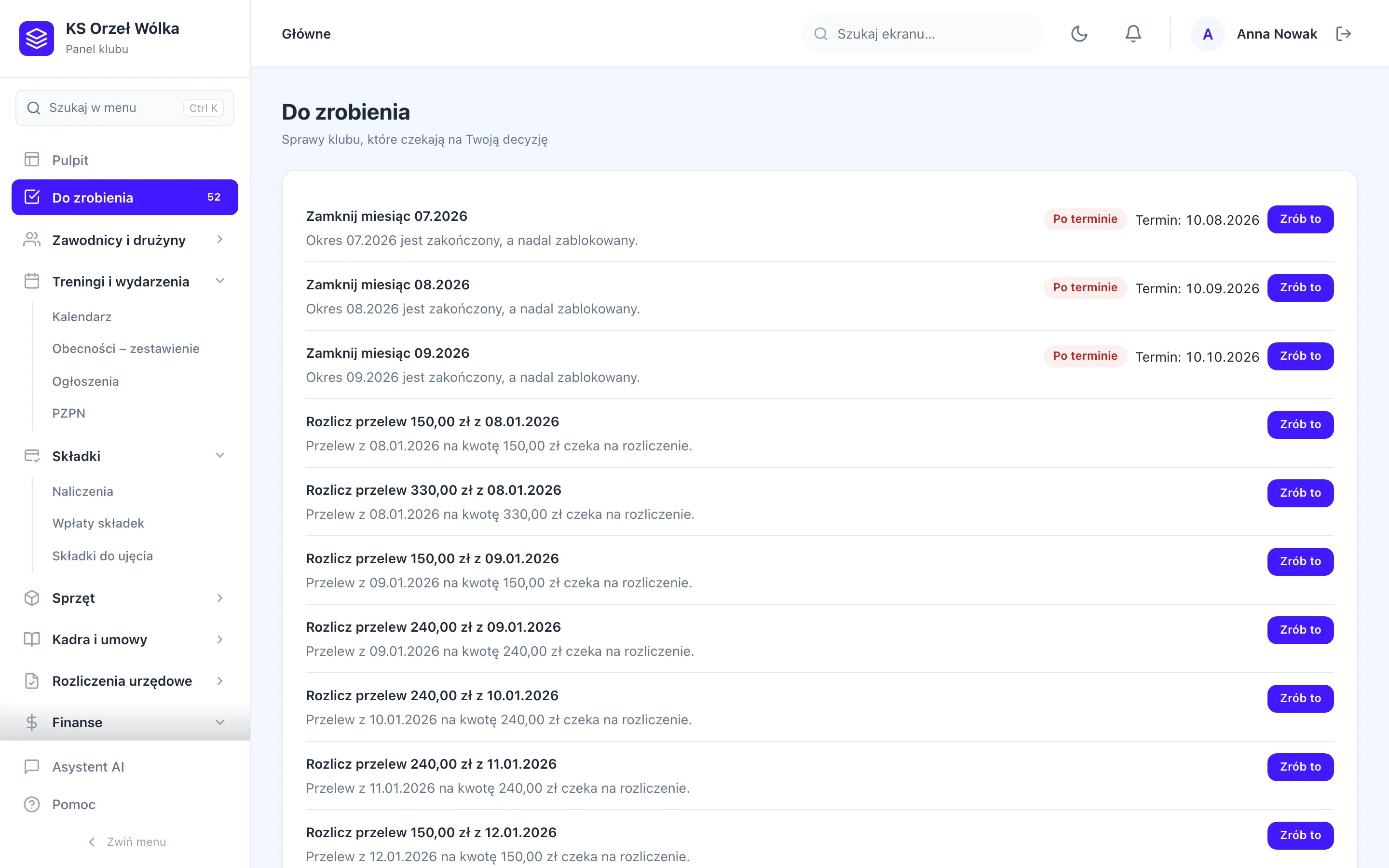This screenshot has width=1389, height=868.
Task: Open Pomoc help icon
Action: pos(31,804)
